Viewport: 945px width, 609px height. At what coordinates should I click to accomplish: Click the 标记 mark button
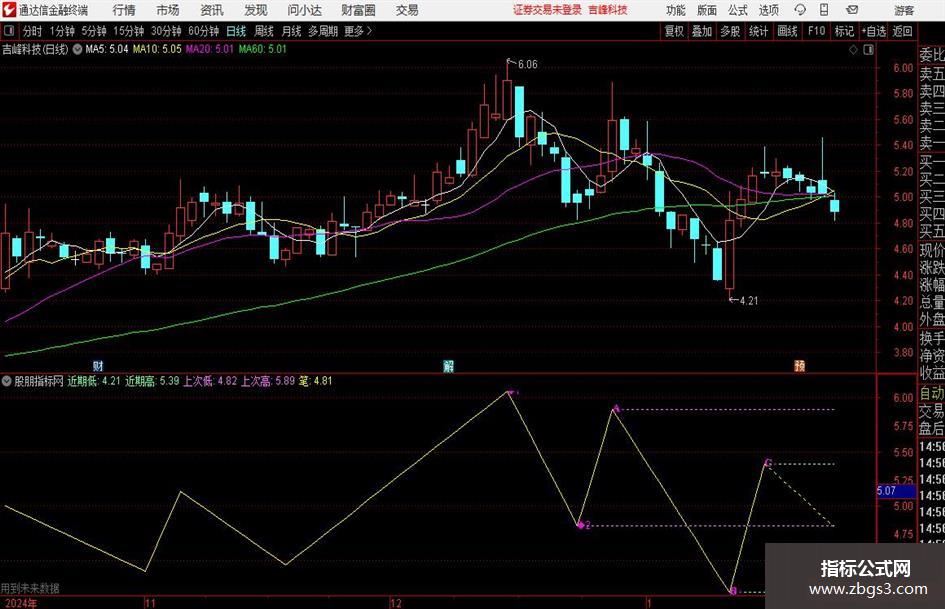[x=844, y=31]
